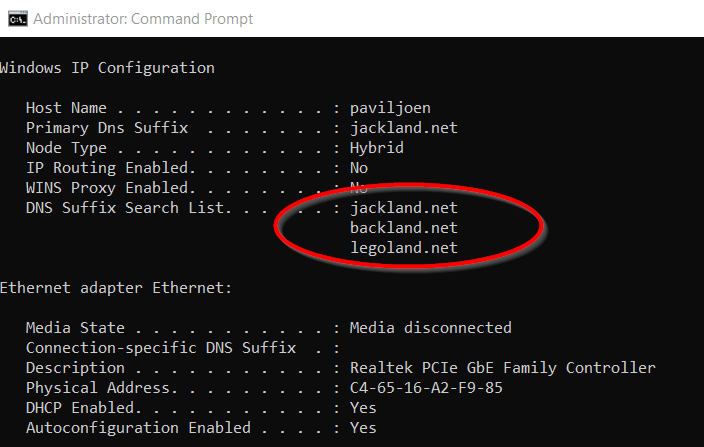
Task: Click jackland.net in DNS Suffix Search List
Action: 403,208
